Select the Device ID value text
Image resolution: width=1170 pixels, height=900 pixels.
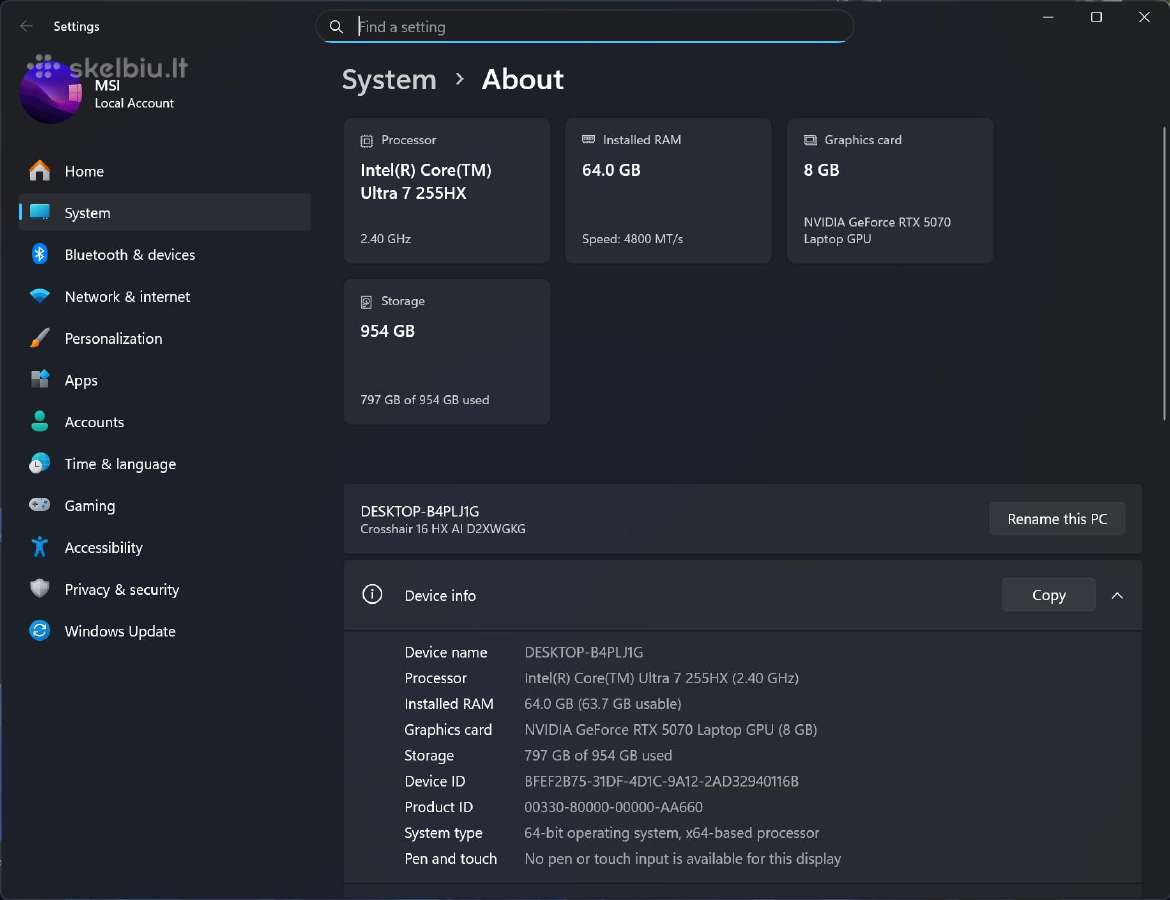661,781
